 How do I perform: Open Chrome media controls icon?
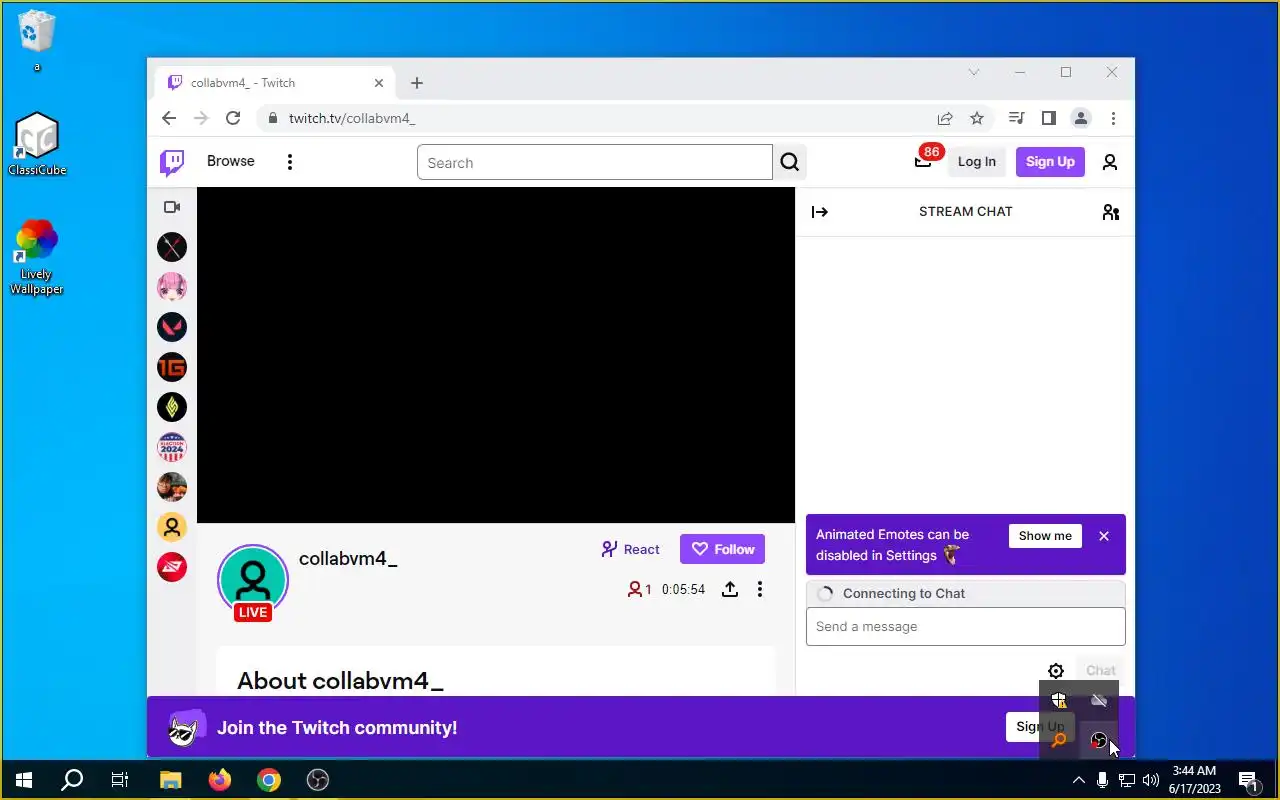(1017, 118)
